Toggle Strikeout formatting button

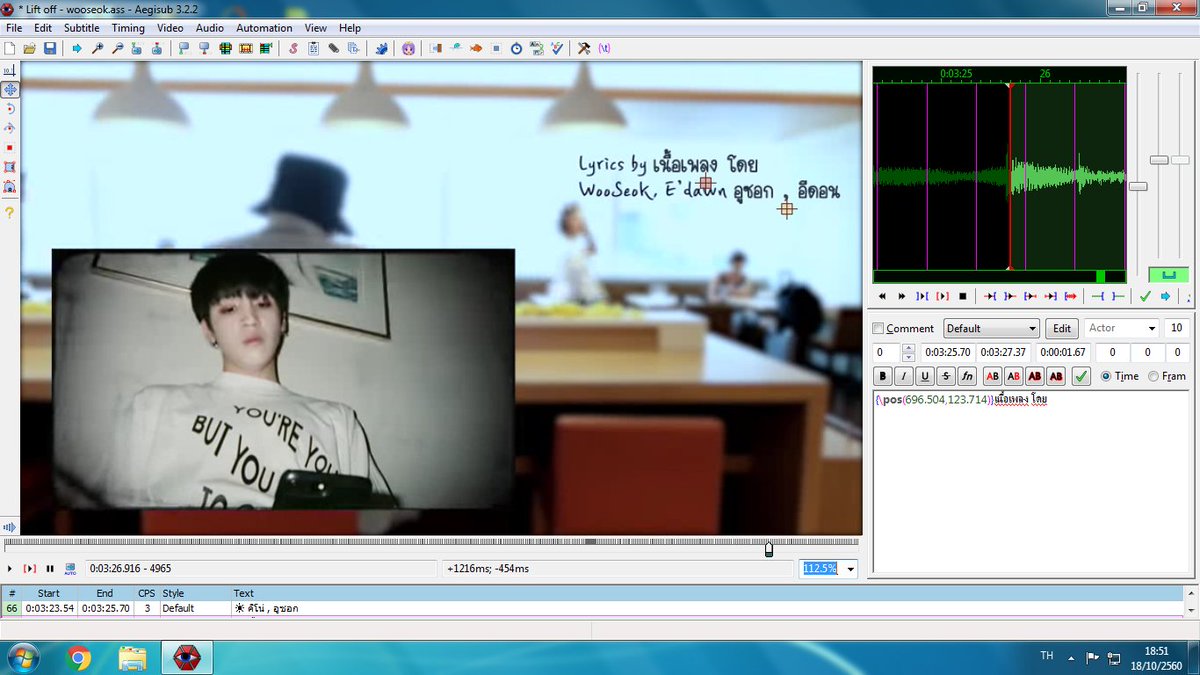pyautogui.click(x=946, y=377)
